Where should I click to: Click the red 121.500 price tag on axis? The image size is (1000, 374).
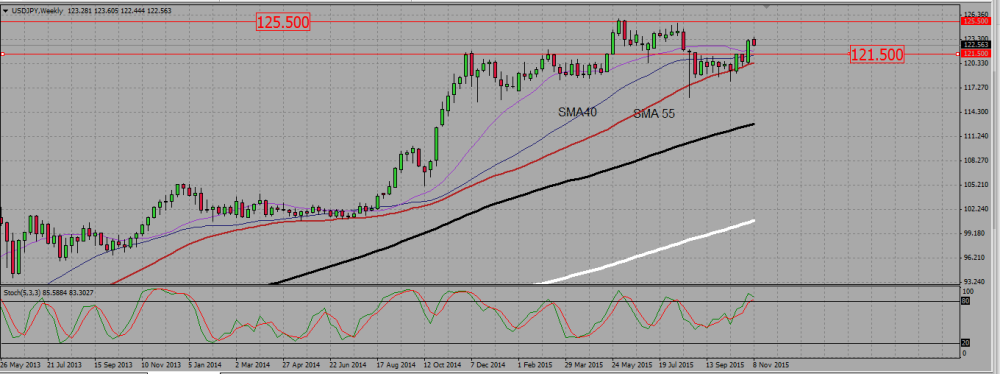coord(976,54)
